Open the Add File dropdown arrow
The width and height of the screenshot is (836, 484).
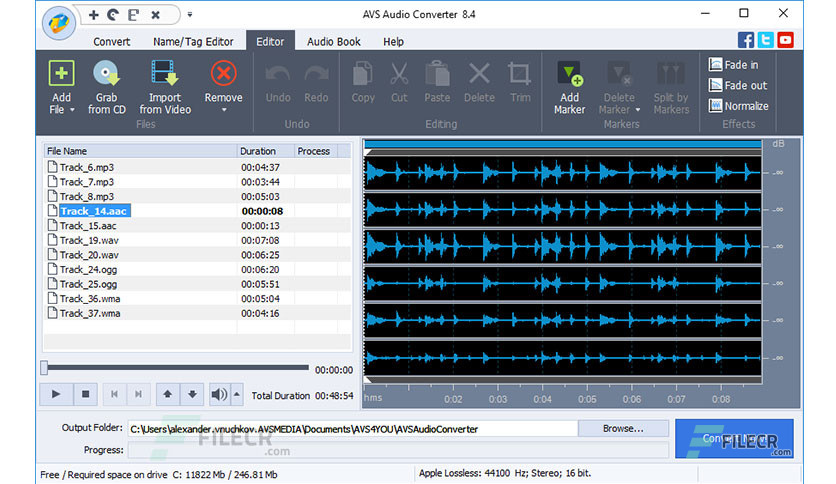pyautogui.click(x=72, y=110)
